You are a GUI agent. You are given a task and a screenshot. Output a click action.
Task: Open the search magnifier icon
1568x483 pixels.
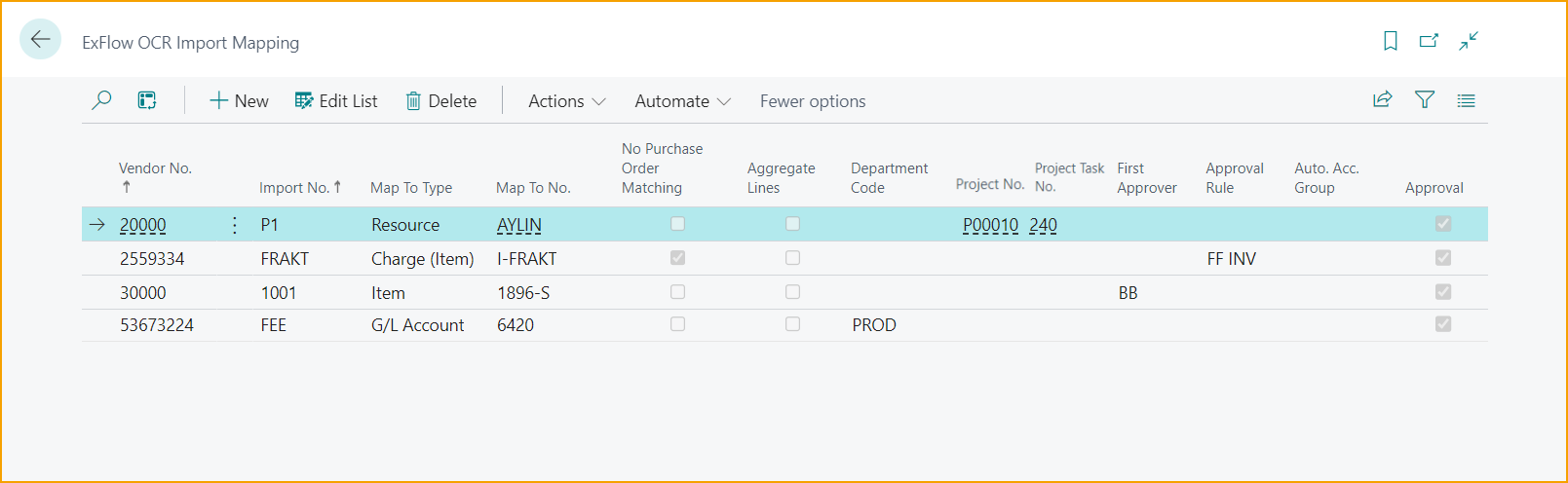pyautogui.click(x=101, y=100)
